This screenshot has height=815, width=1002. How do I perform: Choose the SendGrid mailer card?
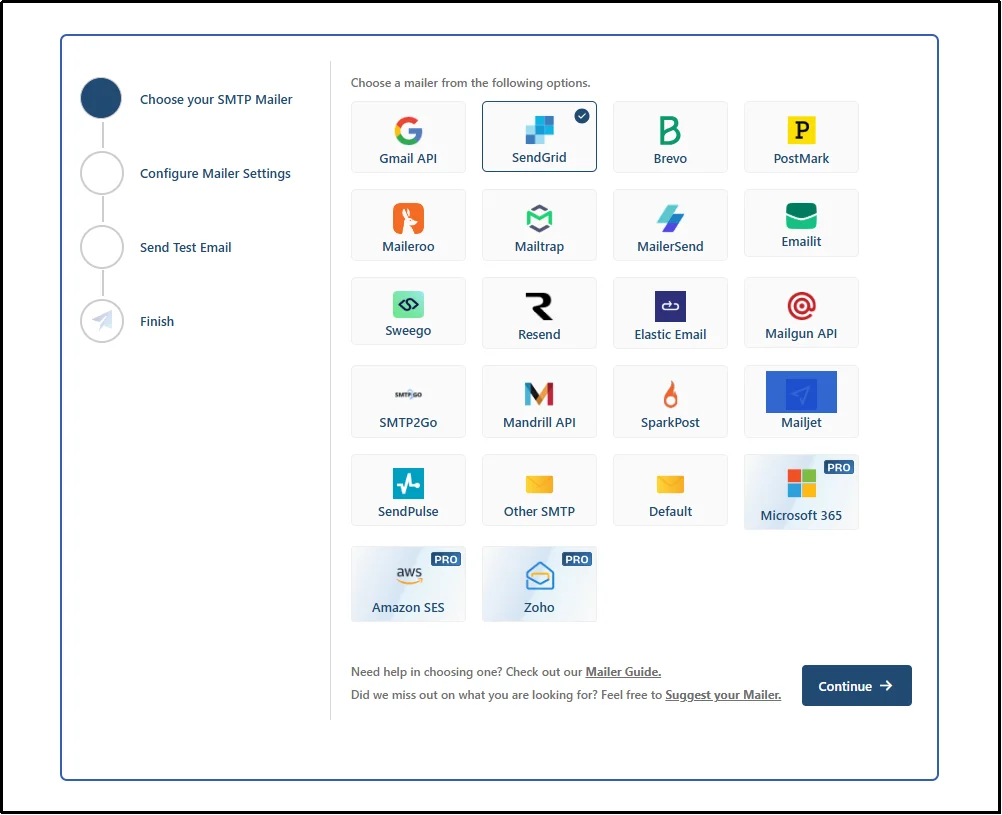pos(539,136)
